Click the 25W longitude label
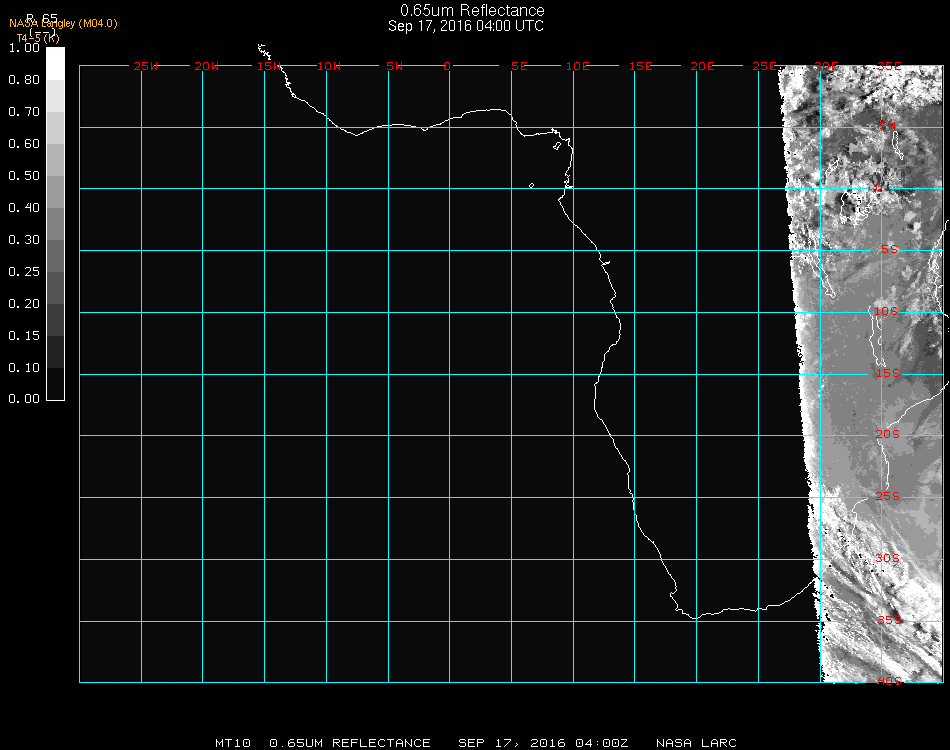 tap(146, 66)
